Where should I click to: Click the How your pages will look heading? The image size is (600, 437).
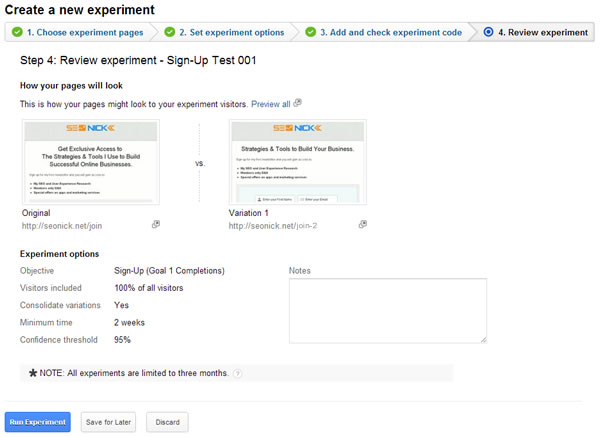click(x=71, y=86)
